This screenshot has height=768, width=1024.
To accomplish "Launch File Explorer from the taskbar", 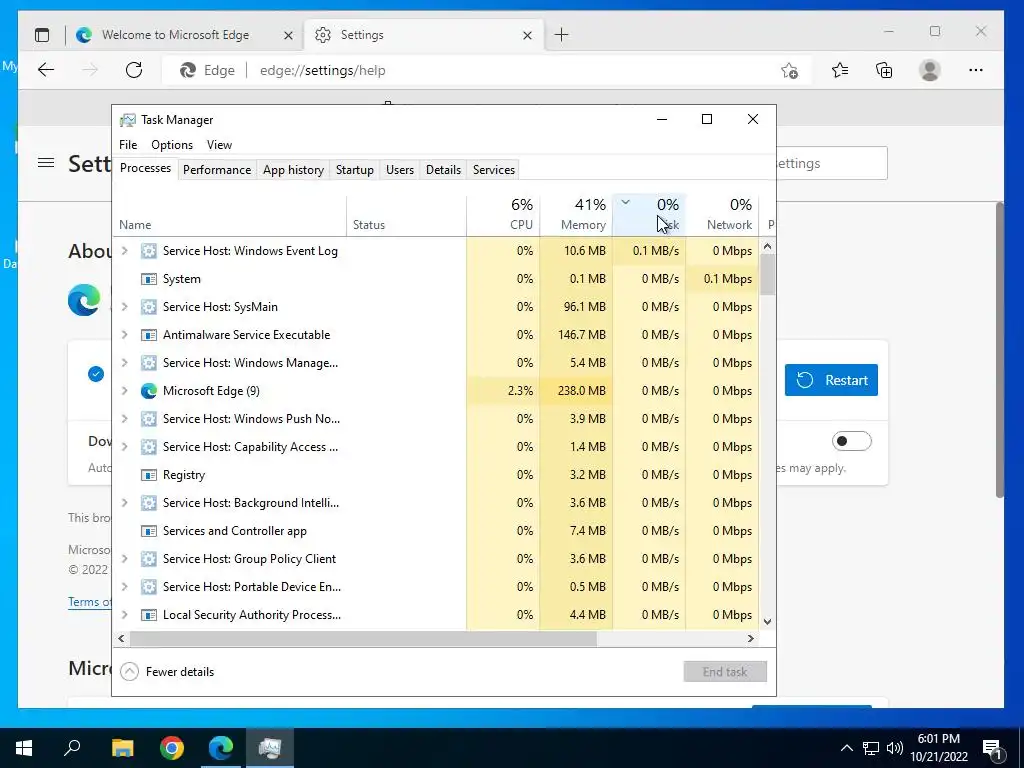I will tap(122, 748).
